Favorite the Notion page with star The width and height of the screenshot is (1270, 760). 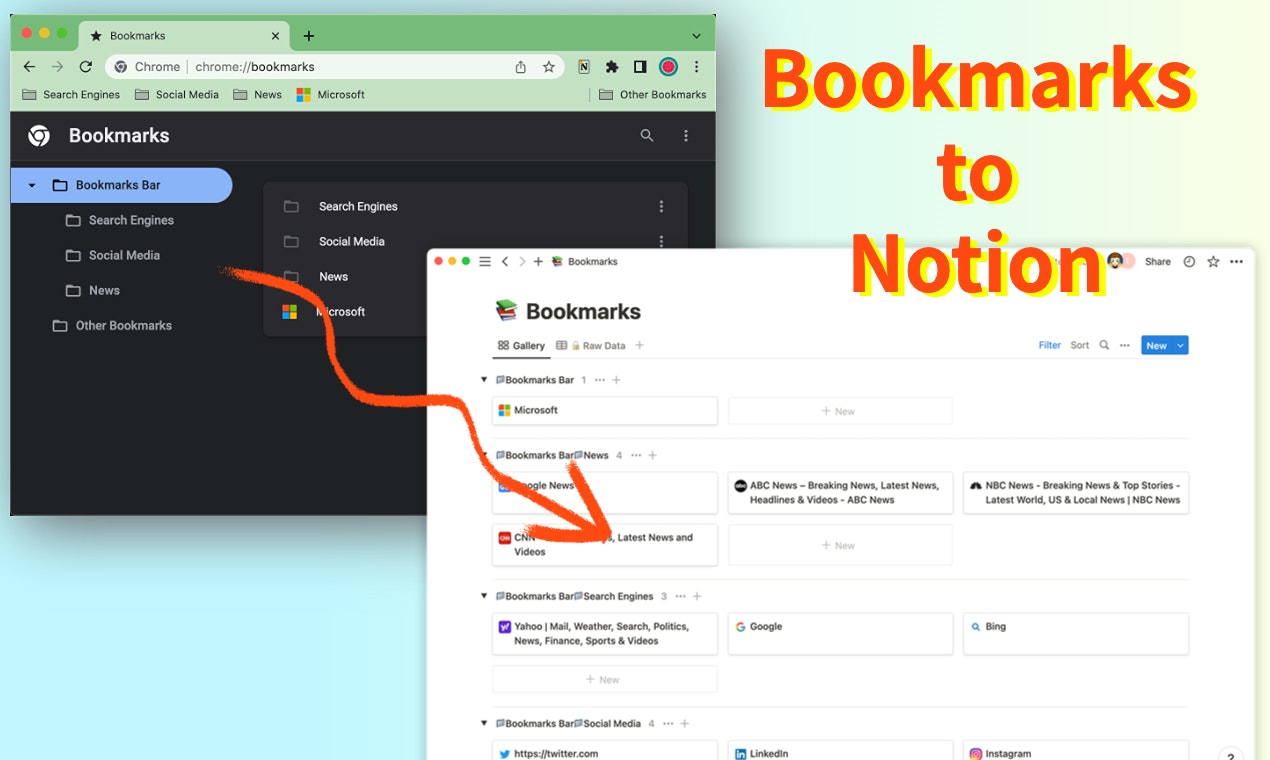click(1213, 262)
